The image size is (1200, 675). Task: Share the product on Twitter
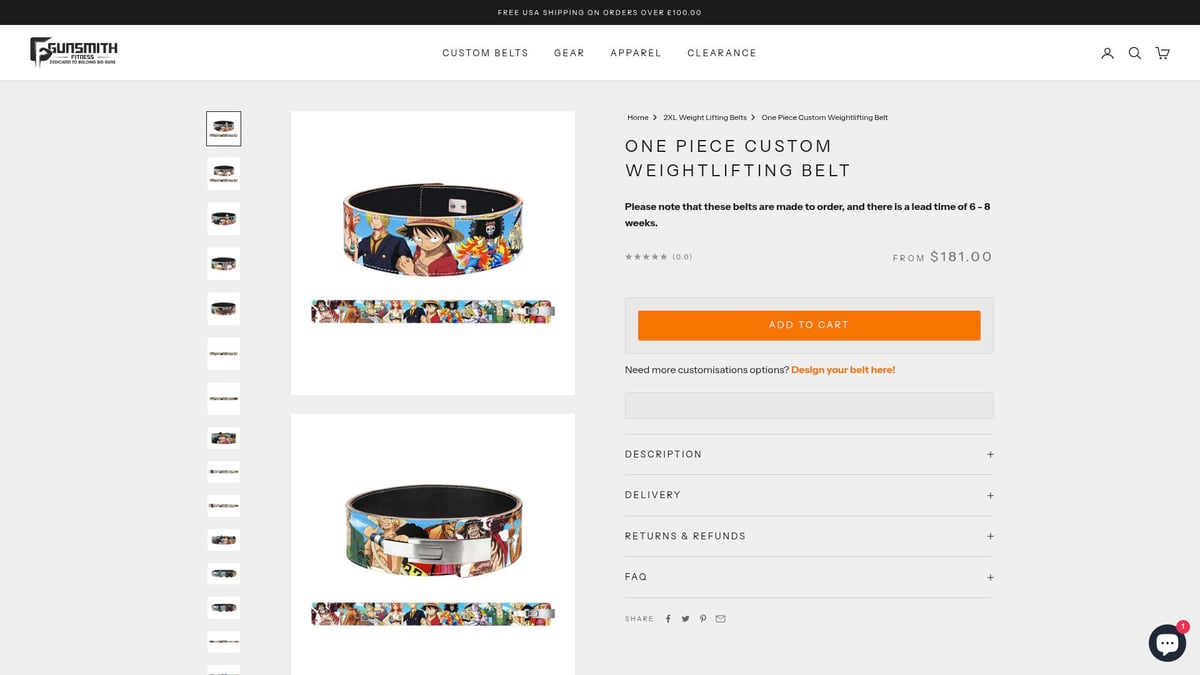[x=685, y=618]
